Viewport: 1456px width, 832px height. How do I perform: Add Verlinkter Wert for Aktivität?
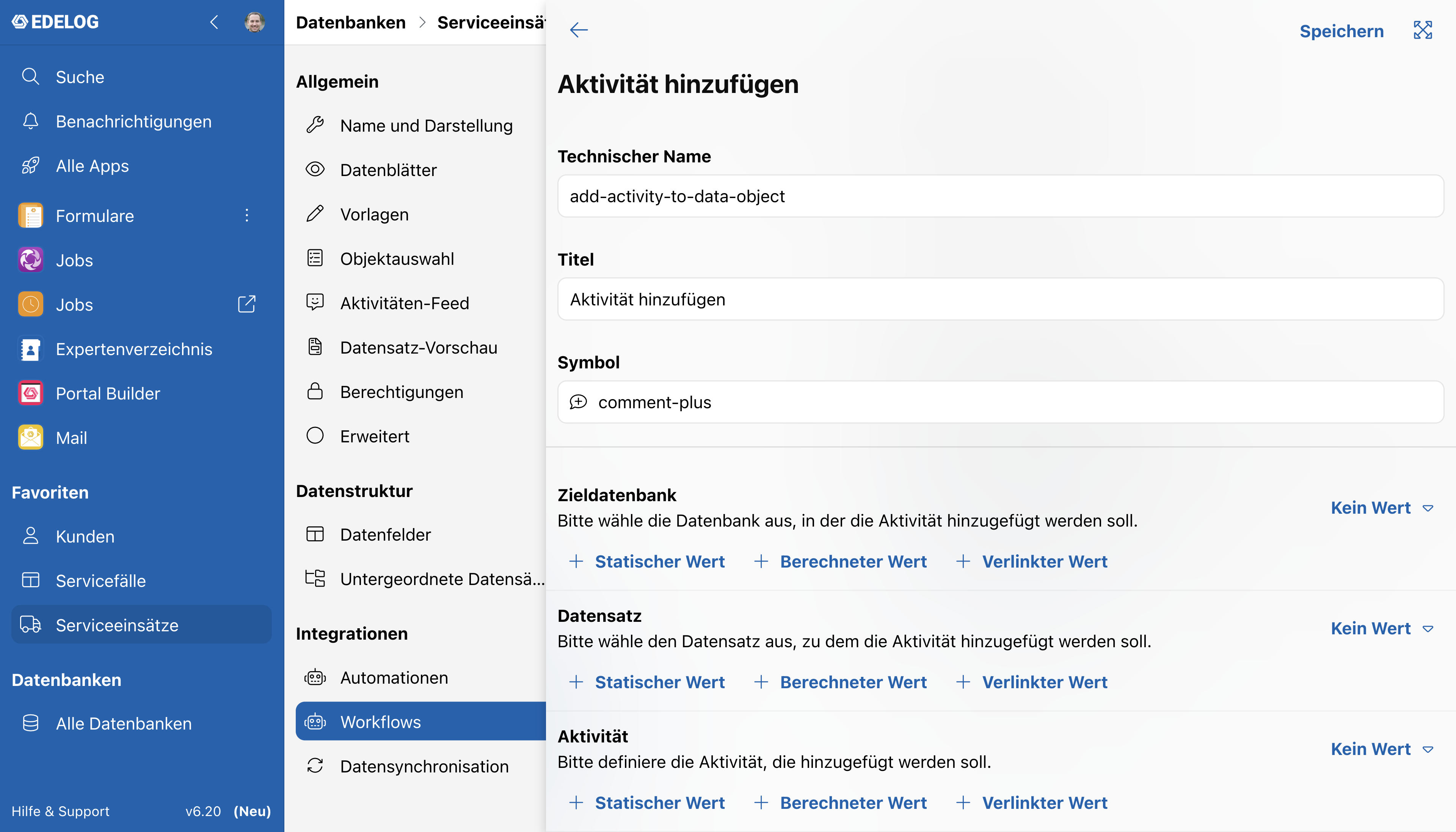tap(1032, 802)
